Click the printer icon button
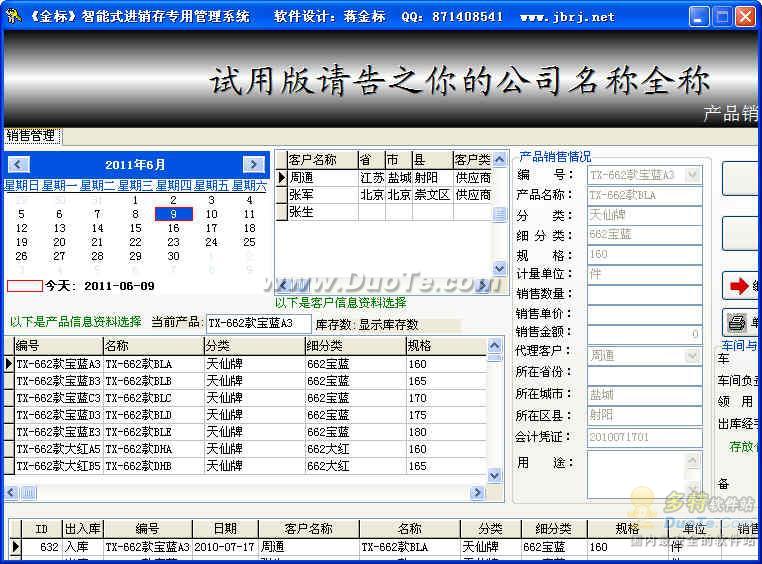Image resolution: width=762 pixels, height=564 pixels. pyautogui.click(x=737, y=322)
